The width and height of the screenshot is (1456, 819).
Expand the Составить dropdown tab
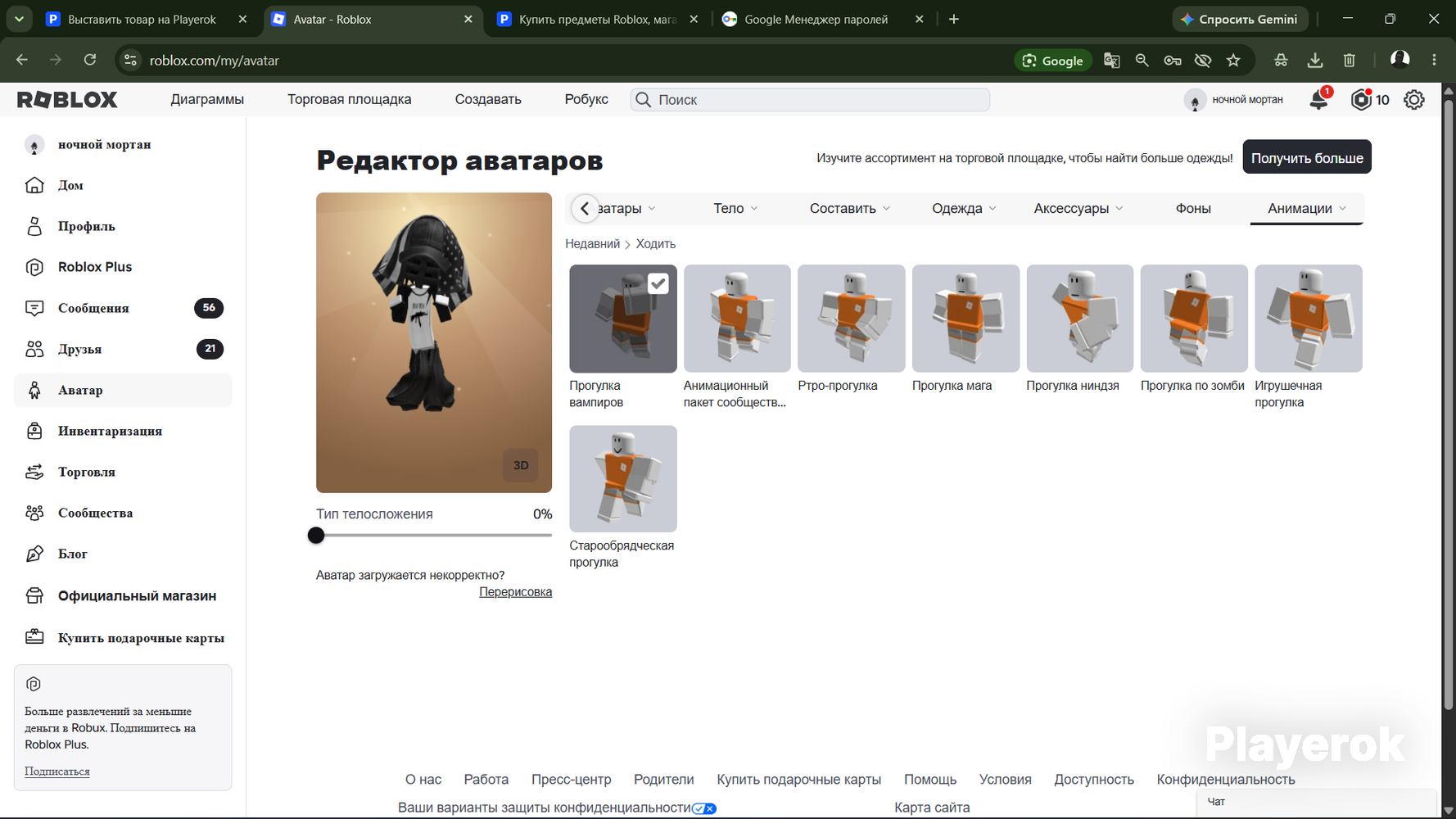[x=849, y=208]
